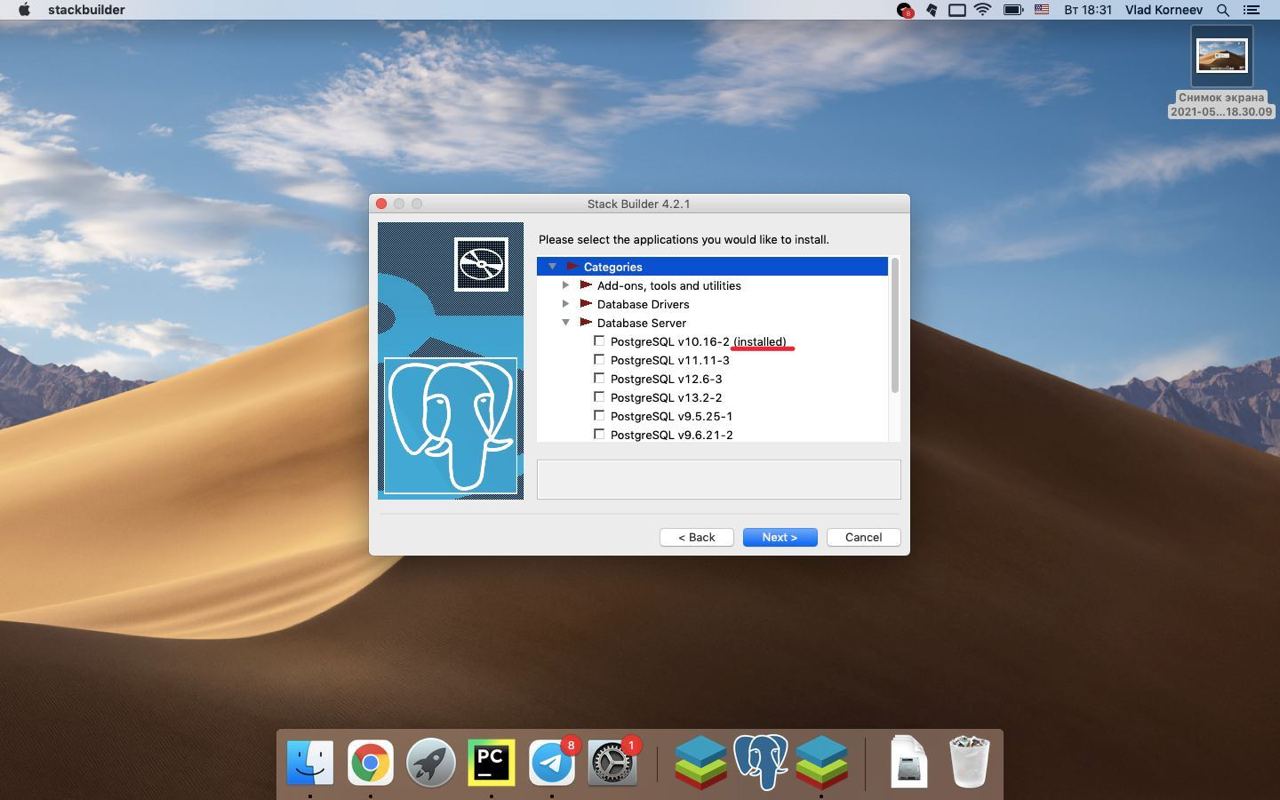The image size is (1280, 800).
Task: Select the Categories row label
Action: (x=613, y=267)
